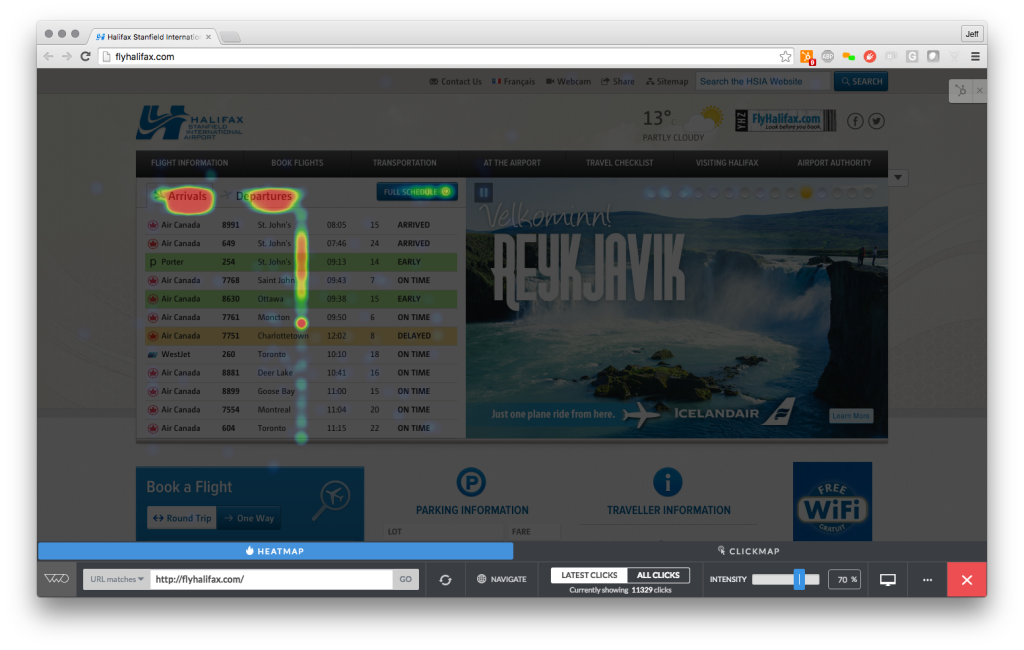The width and height of the screenshot is (1024, 650).
Task: Click the Jeff profile button
Action: click(x=972, y=34)
